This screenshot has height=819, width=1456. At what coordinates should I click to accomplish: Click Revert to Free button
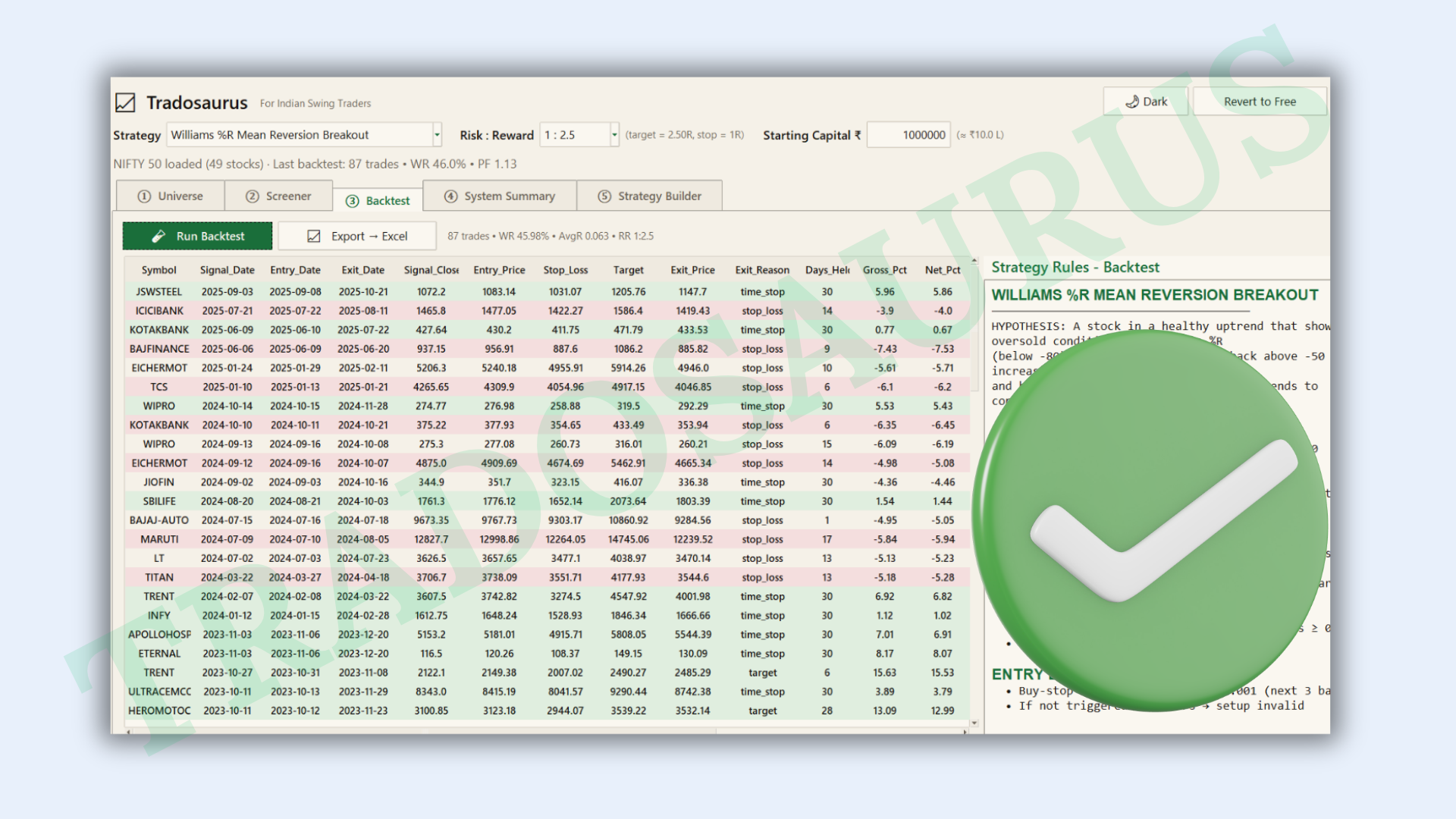(x=1260, y=102)
